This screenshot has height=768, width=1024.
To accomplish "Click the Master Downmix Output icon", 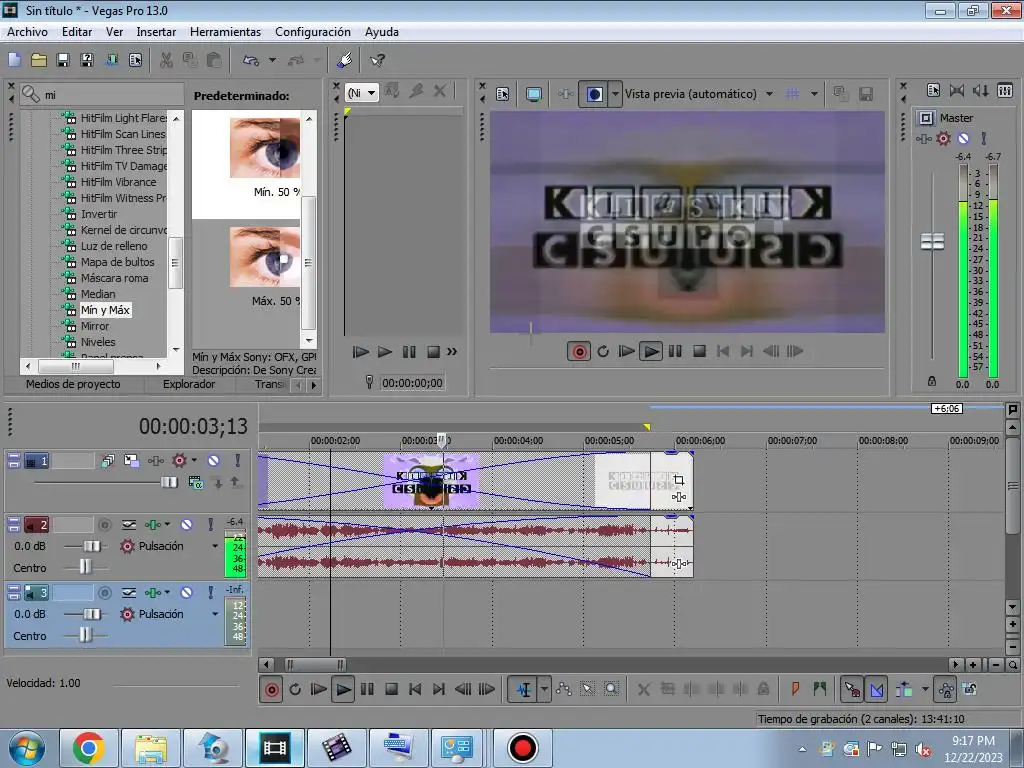I will 957,90.
